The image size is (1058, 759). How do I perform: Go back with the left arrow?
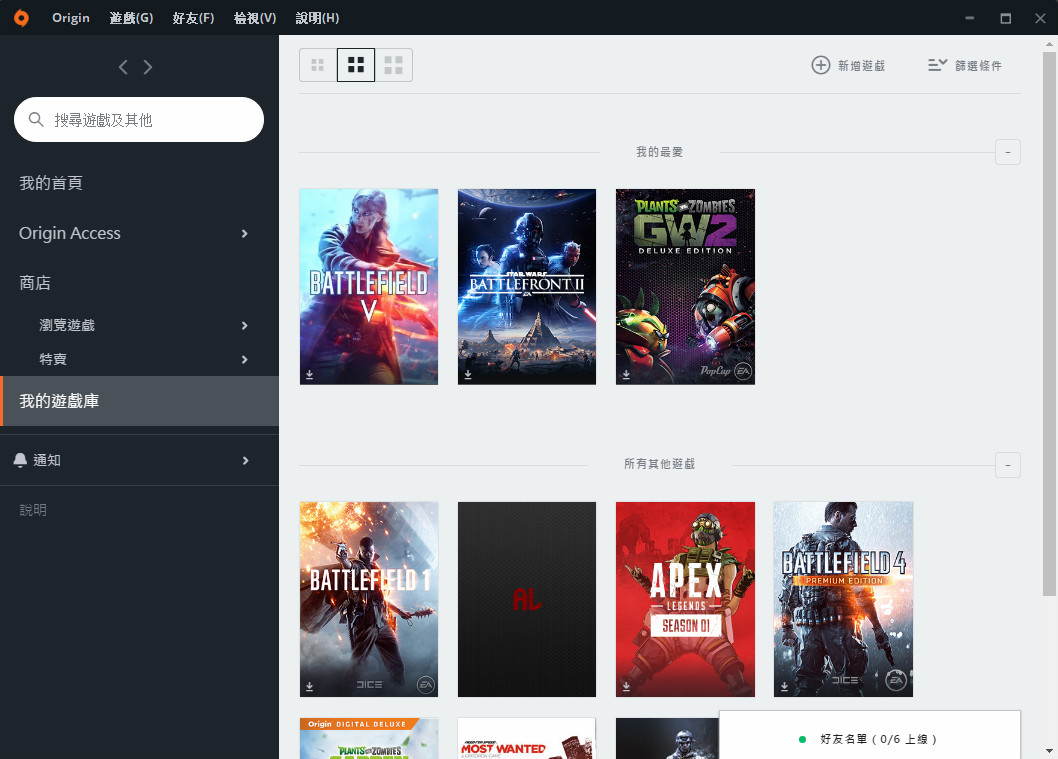coord(123,67)
